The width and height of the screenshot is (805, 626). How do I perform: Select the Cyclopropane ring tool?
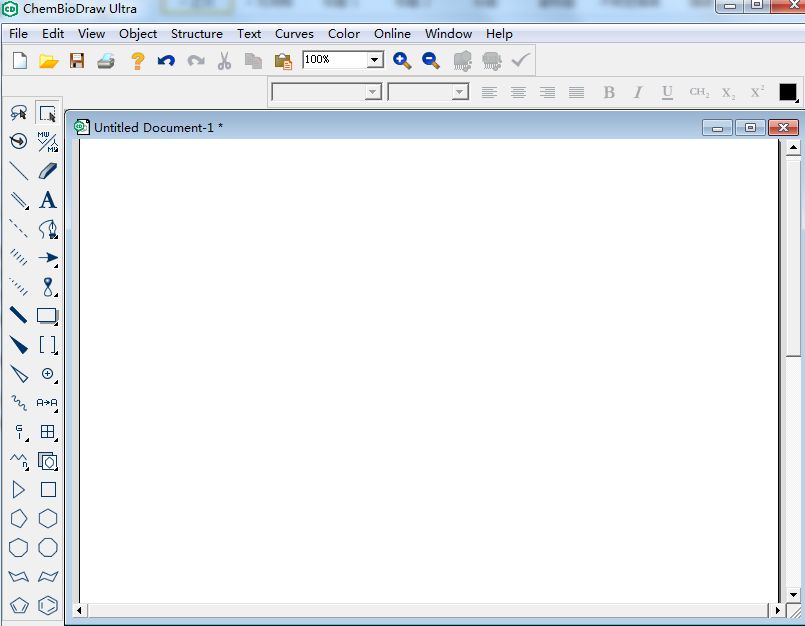pos(19,490)
